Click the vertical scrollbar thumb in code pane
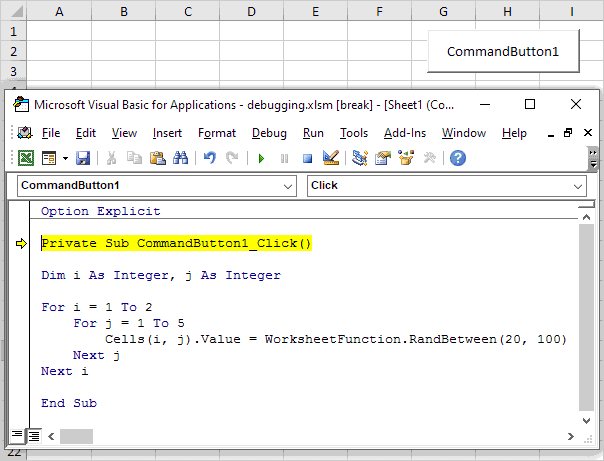The height and width of the screenshot is (461, 604). click(586, 318)
